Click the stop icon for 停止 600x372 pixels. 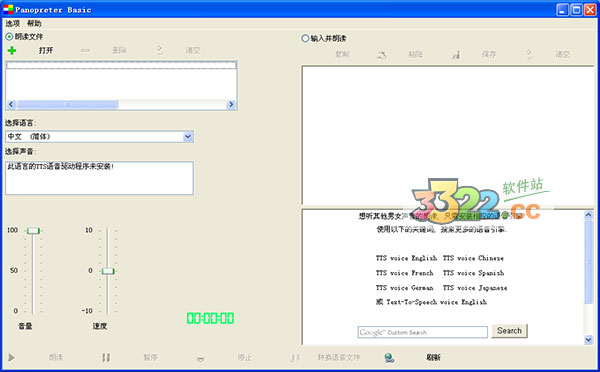200,358
